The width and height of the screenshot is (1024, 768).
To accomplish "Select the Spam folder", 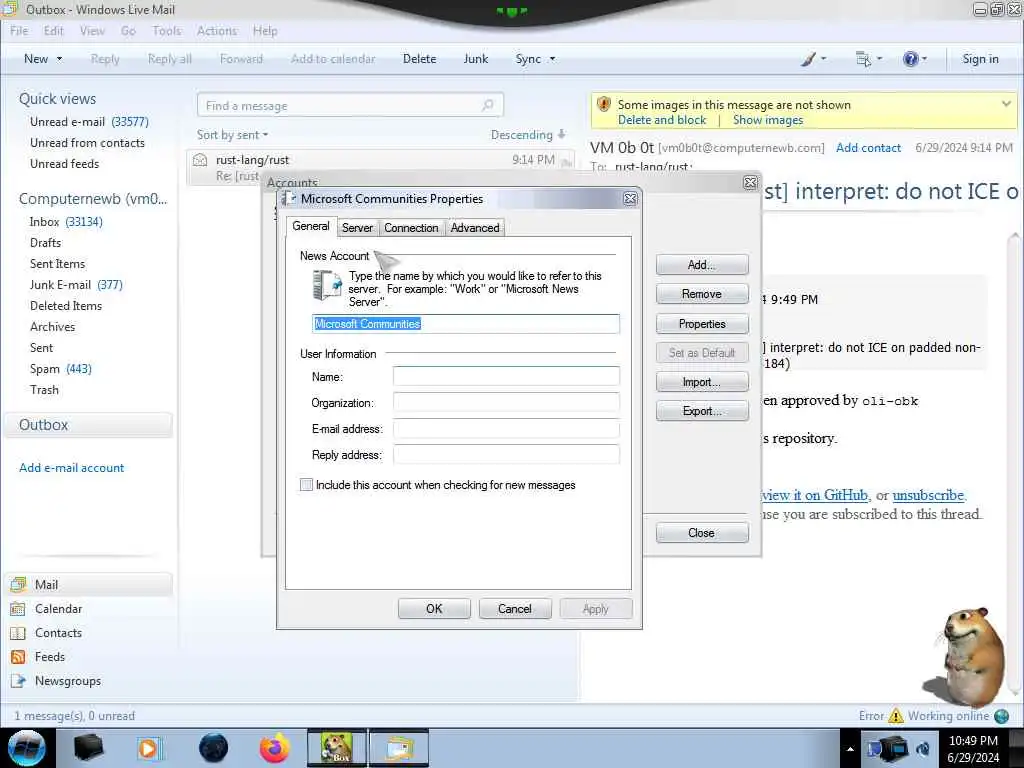I will click(61, 369).
